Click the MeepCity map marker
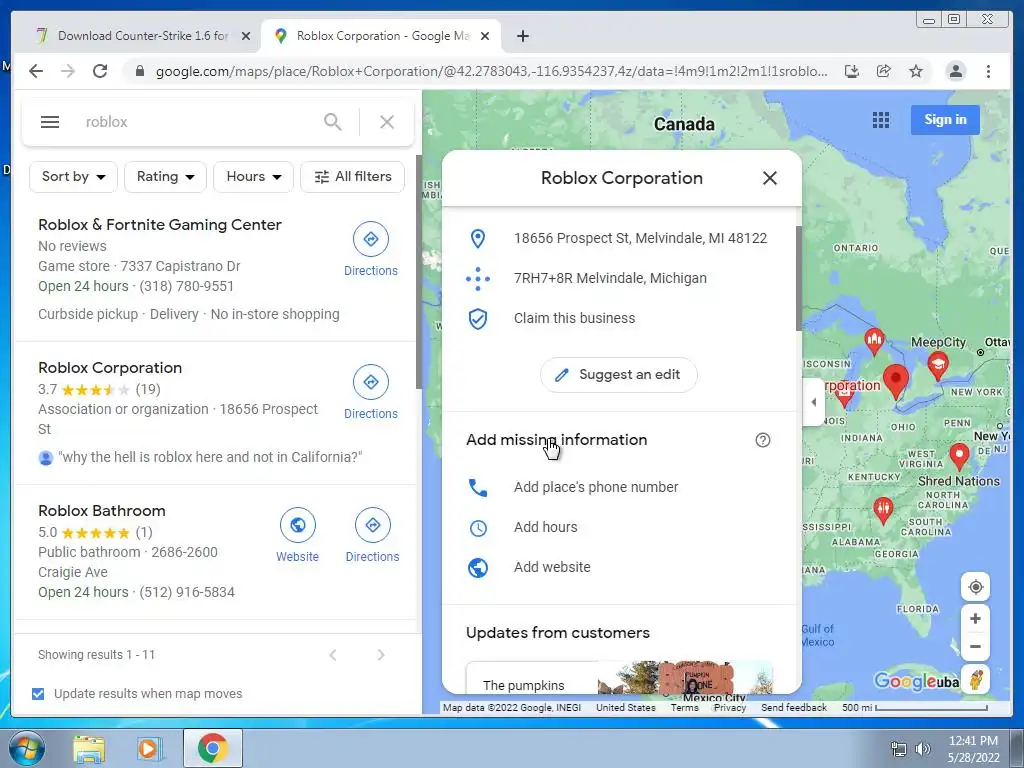This screenshot has width=1024, height=768. (x=938, y=365)
